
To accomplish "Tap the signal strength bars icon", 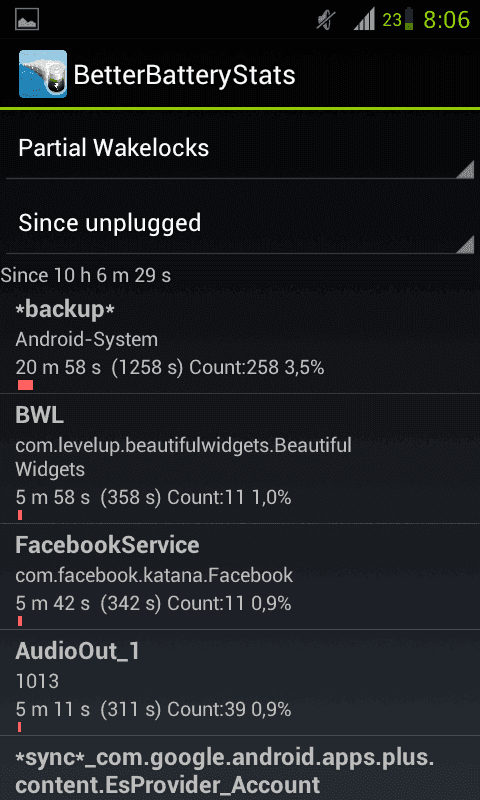I will point(364,21).
